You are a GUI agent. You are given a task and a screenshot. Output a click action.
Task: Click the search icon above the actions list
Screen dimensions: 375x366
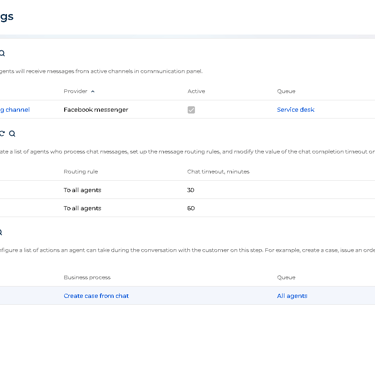[1, 232]
